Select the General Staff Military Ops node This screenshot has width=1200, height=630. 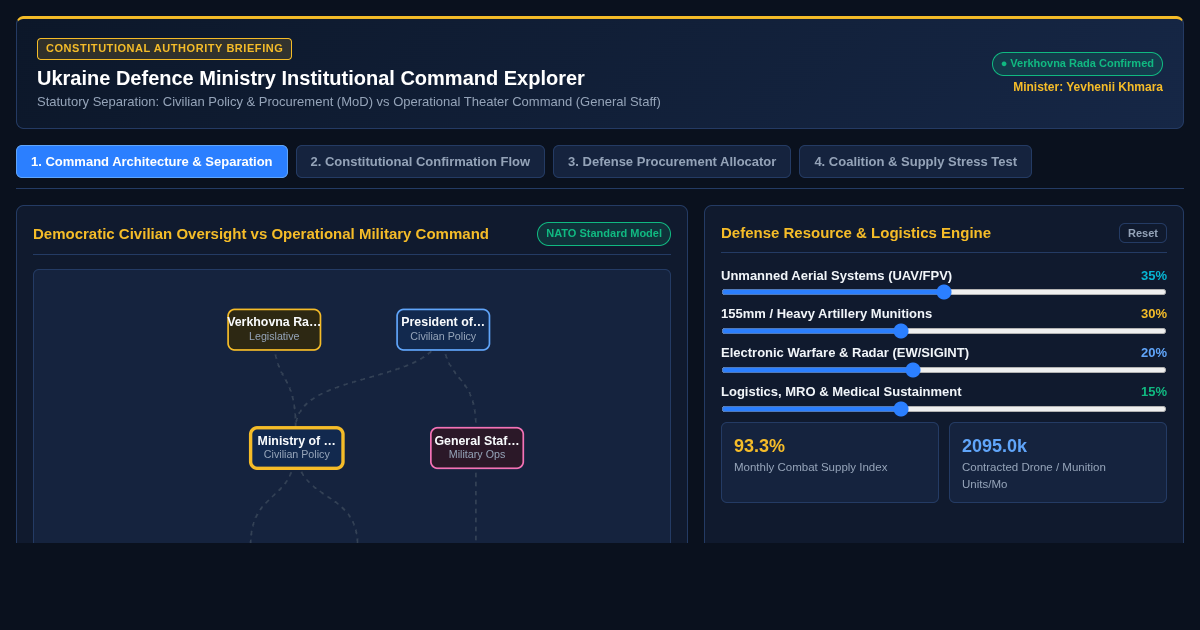(x=477, y=448)
